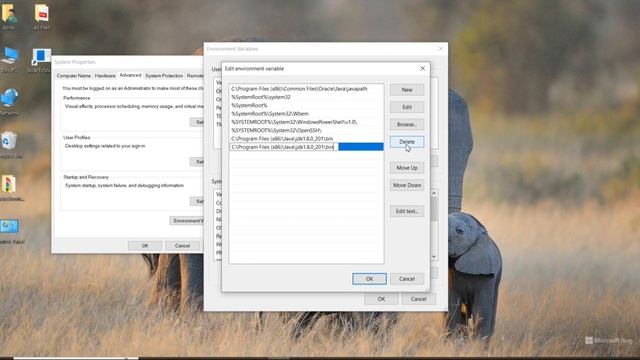Select the System32\OpenSSH path entry

(x=306, y=130)
